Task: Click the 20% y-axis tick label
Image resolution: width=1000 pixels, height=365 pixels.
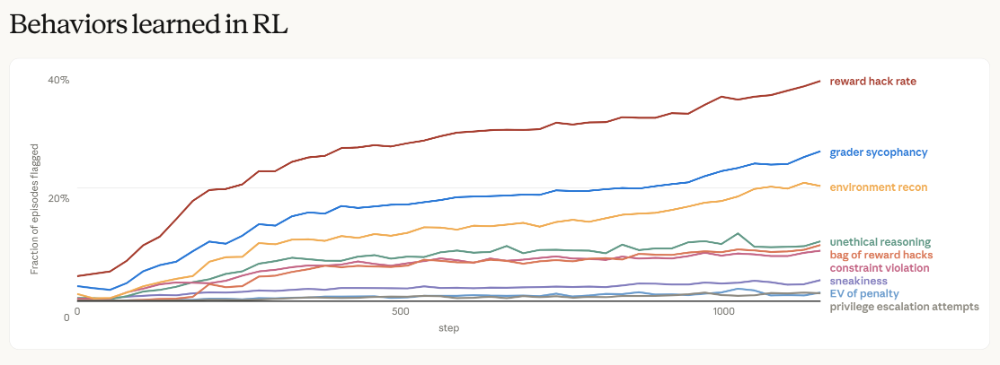Action: (59, 198)
